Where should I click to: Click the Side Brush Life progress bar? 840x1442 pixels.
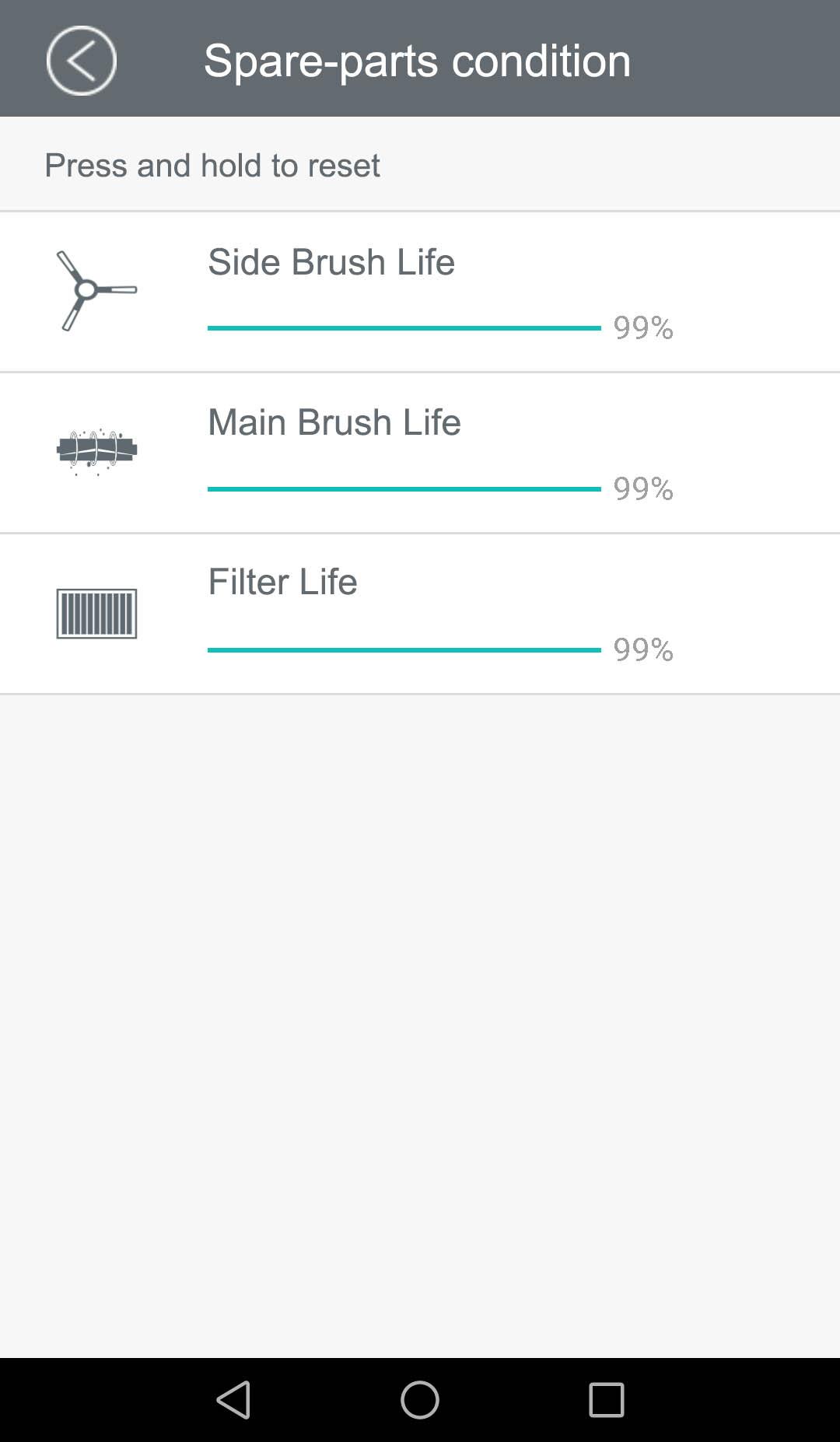tap(404, 328)
